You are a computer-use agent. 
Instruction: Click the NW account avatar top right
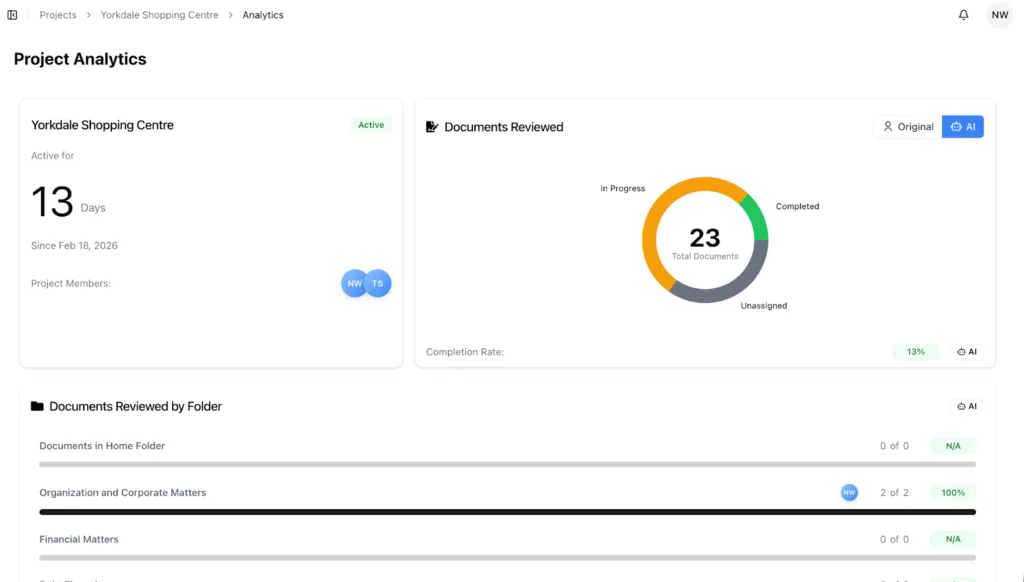pyautogui.click(x=999, y=14)
